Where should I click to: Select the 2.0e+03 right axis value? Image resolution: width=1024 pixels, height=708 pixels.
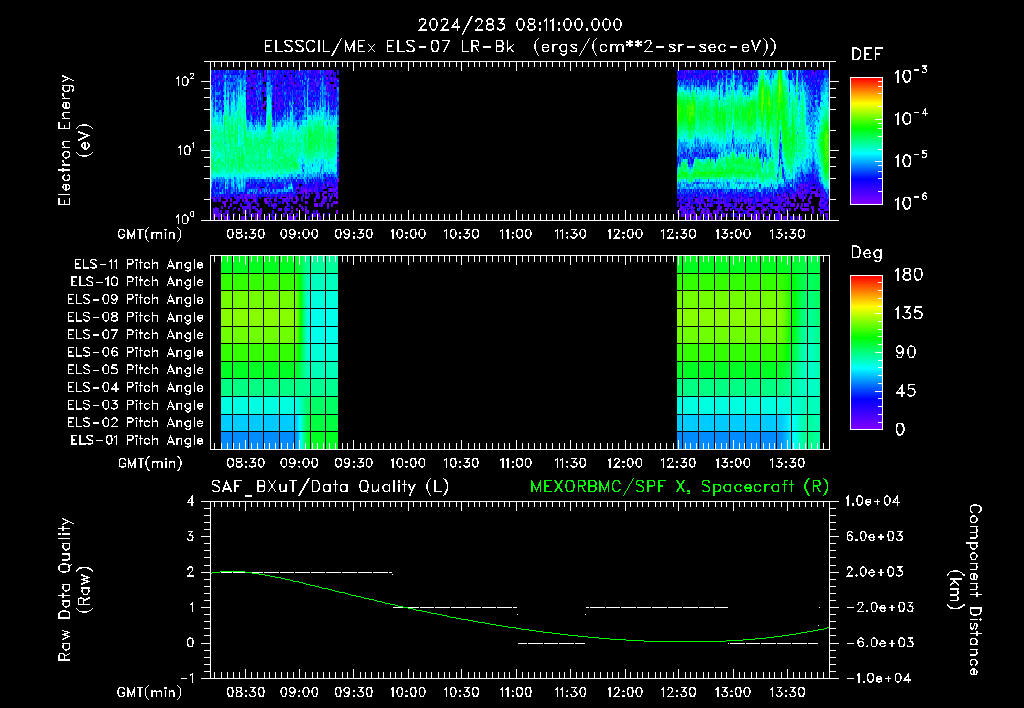[x=874, y=572]
